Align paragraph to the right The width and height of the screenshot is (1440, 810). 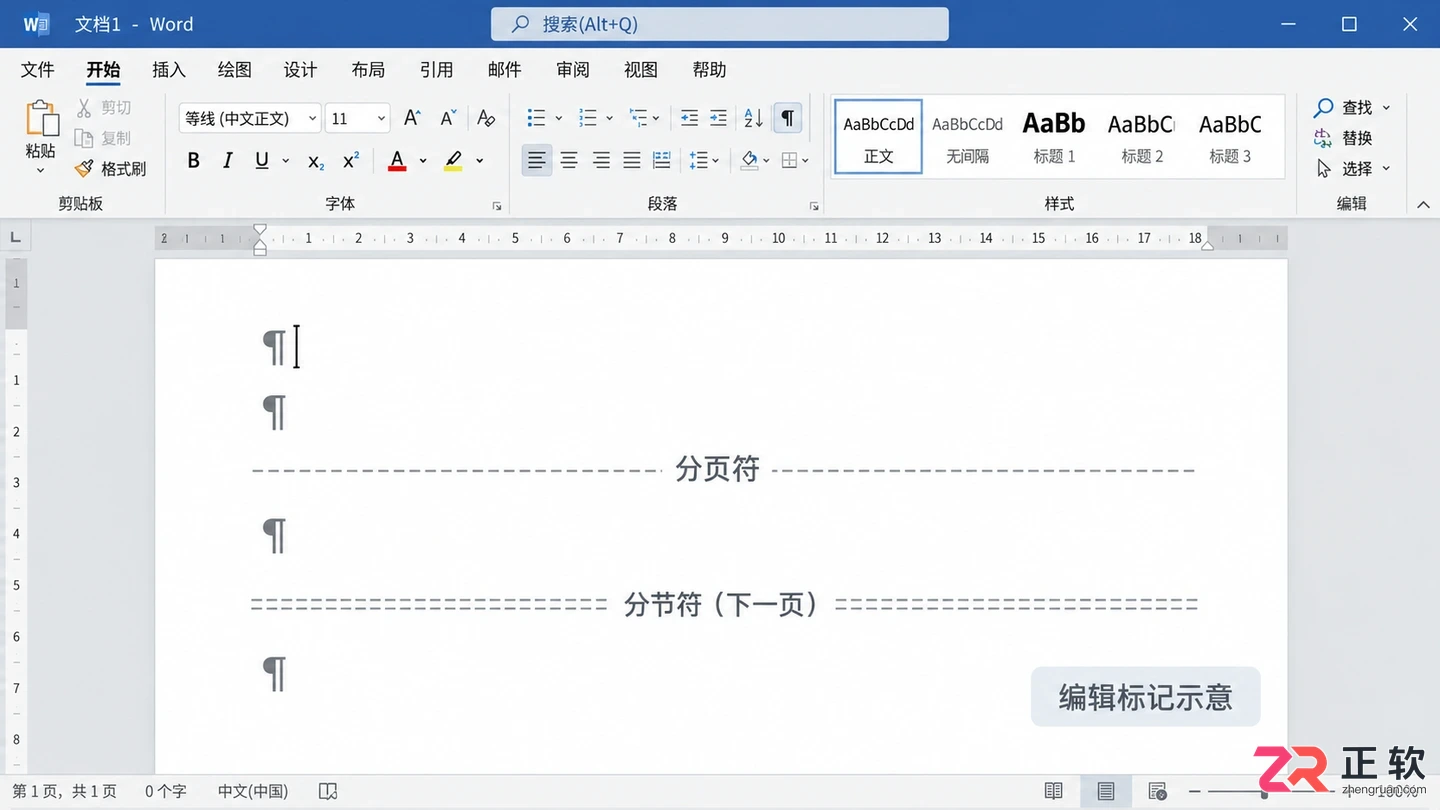[601, 160]
